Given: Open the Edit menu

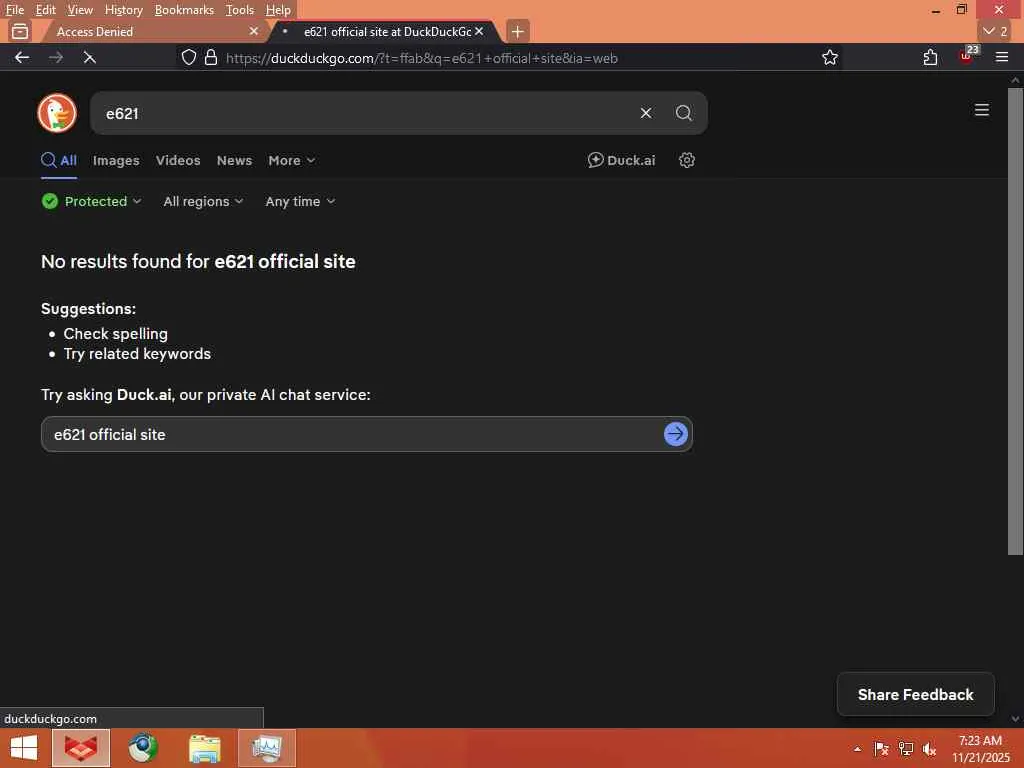Looking at the screenshot, I should pos(45,10).
